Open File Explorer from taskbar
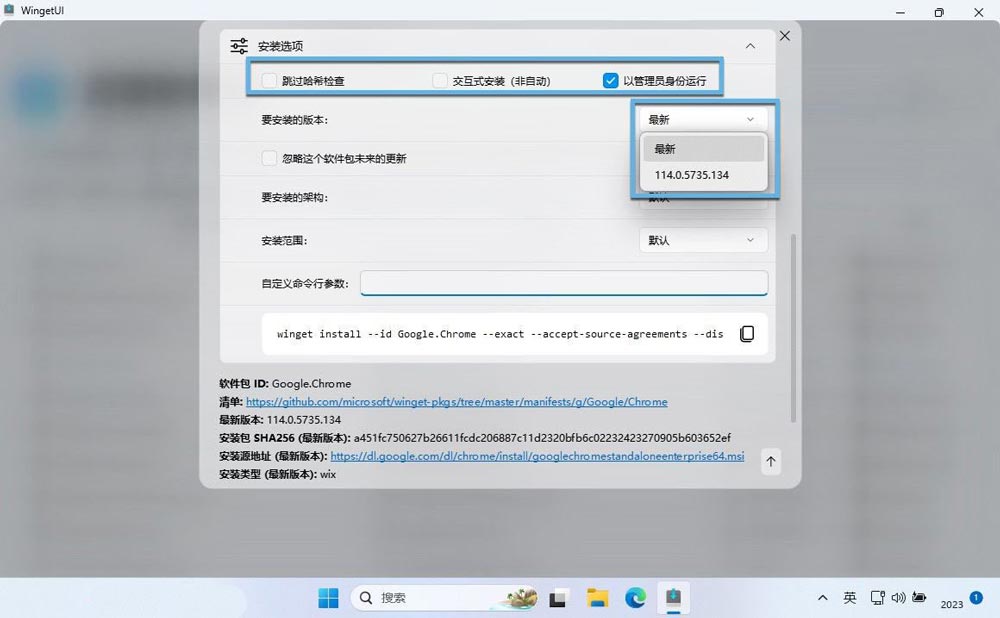Image resolution: width=1000 pixels, height=618 pixels. point(598,598)
